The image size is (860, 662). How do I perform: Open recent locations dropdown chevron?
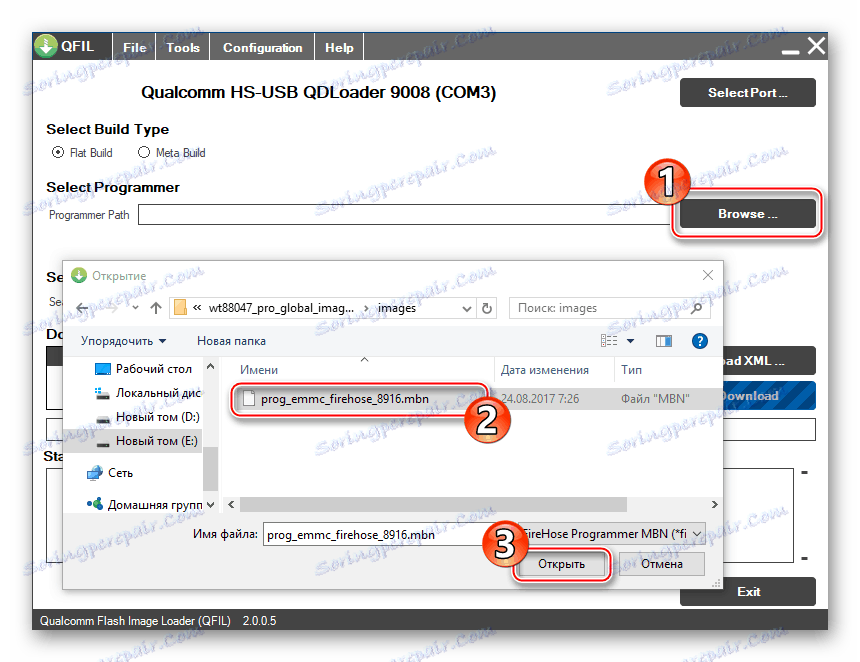coord(135,308)
